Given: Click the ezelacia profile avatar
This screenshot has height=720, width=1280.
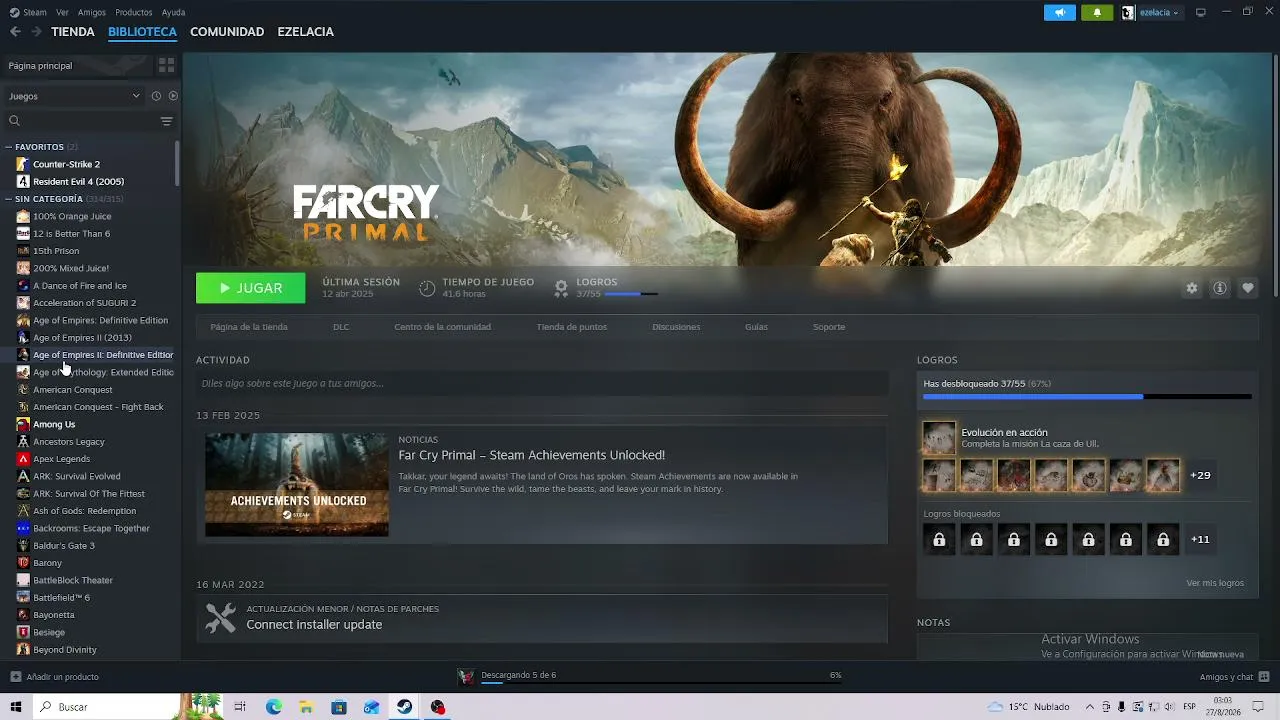Looking at the screenshot, I should coord(1128,12).
